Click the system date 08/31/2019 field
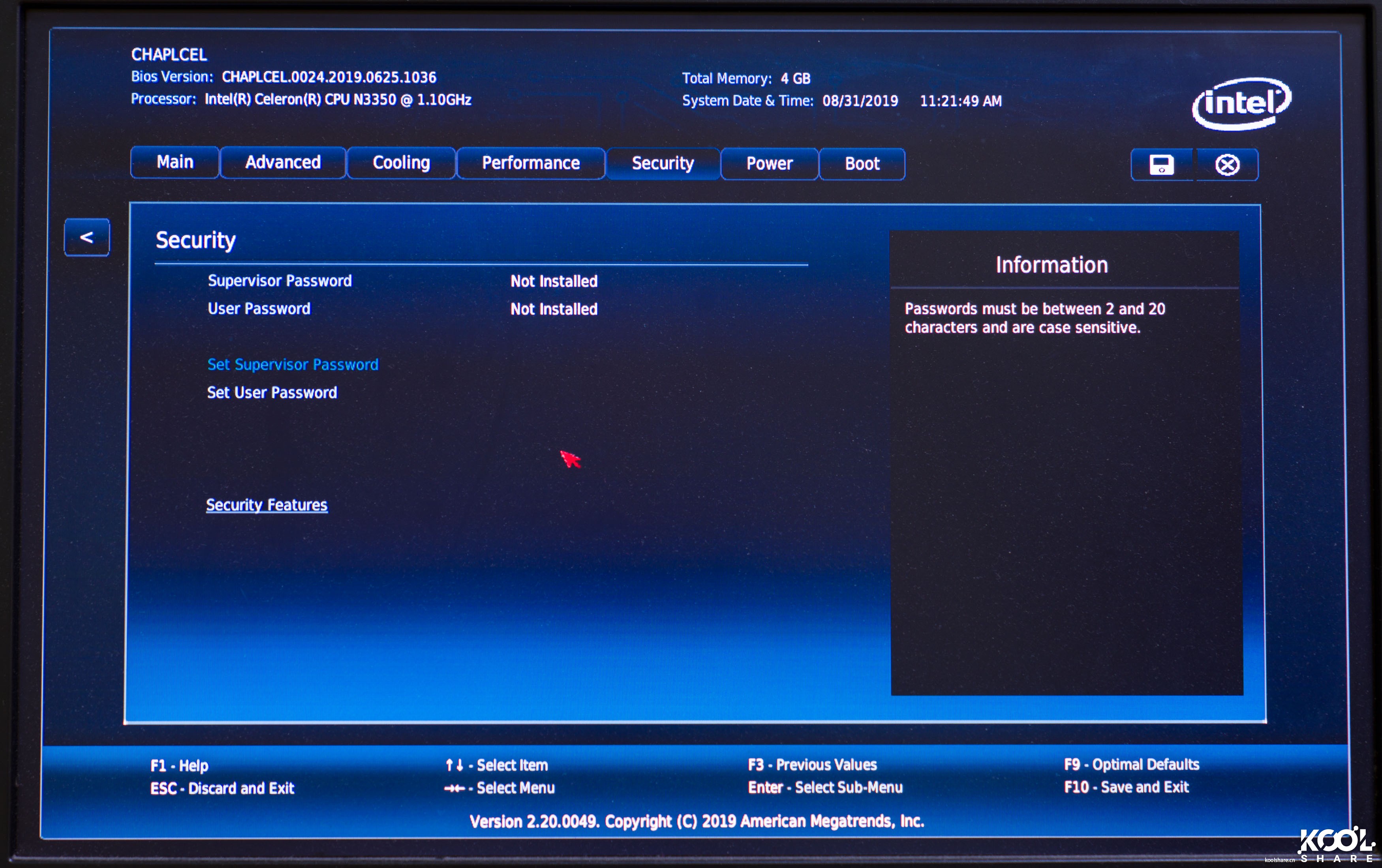The image size is (1382, 868). click(860, 101)
